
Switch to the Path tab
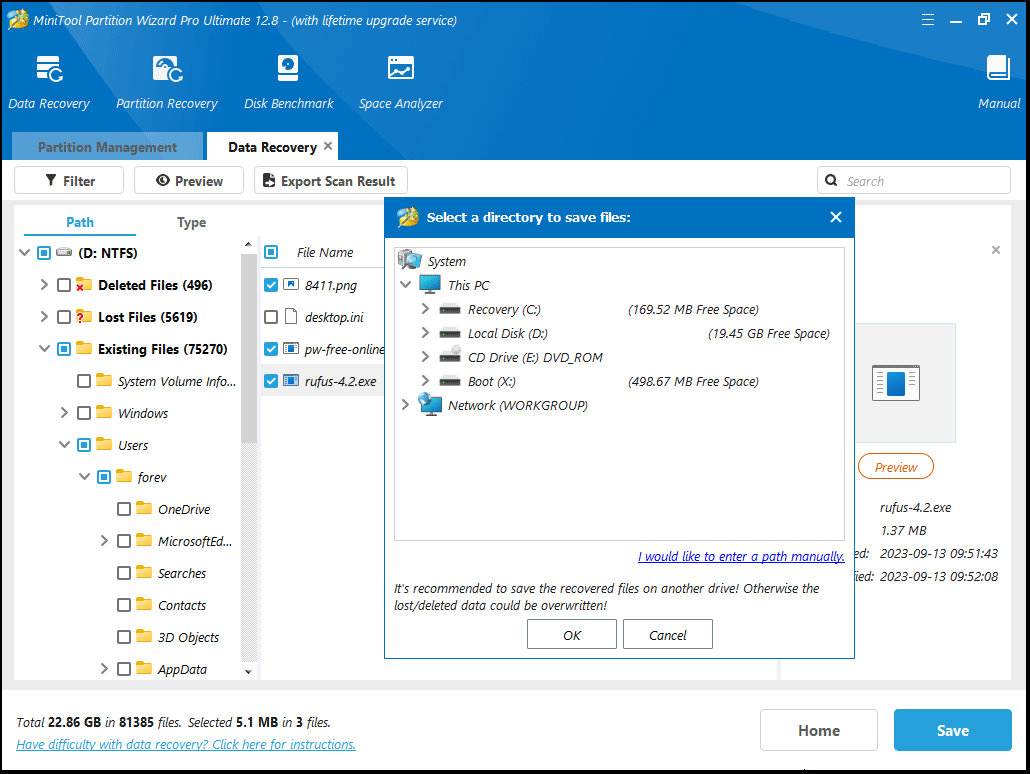tap(79, 222)
